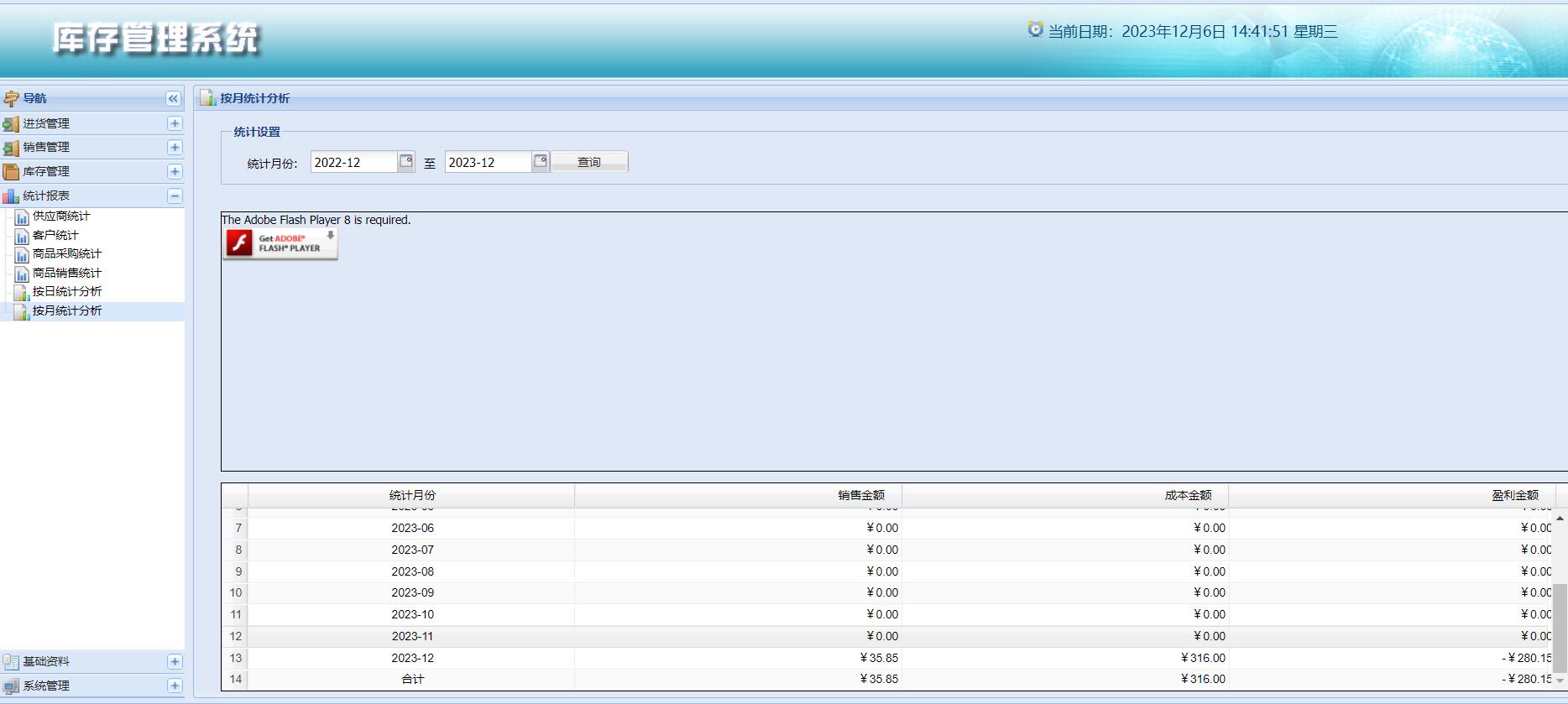Click the 统计报表 section header label

(46, 196)
